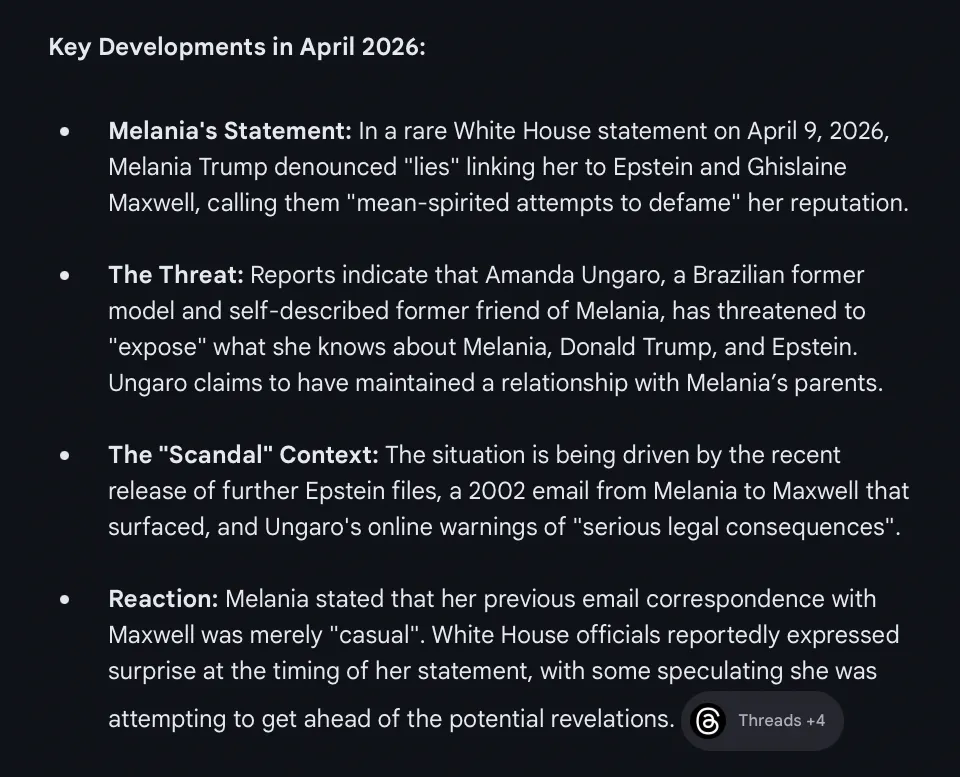Click the bold "The "Scandal" Context:" label
The width and height of the screenshot is (960, 777).
243,455
